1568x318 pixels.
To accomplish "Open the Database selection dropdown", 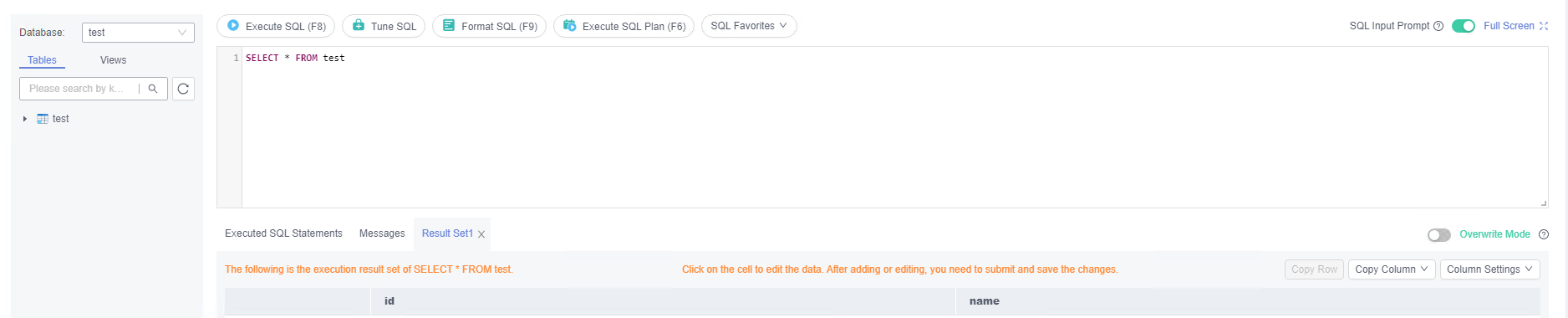I will click(138, 33).
